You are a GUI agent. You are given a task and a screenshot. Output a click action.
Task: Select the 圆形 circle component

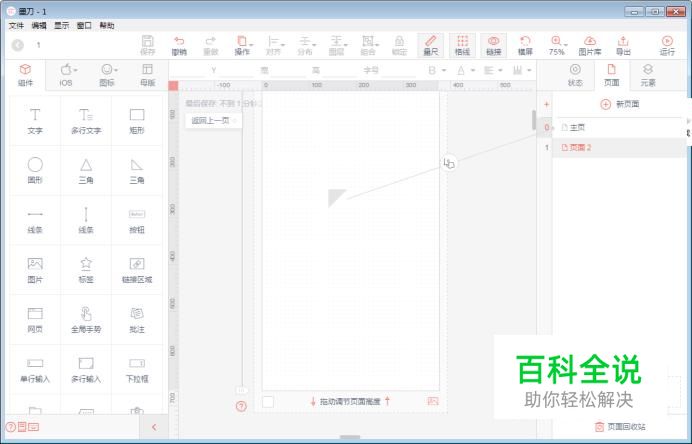pyautogui.click(x=35, y=170)
